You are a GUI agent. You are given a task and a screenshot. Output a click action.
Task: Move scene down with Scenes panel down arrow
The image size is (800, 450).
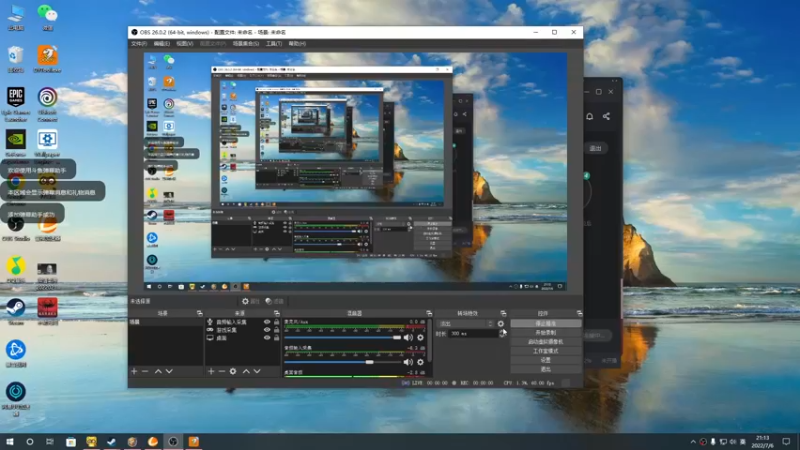coord(169,371)
